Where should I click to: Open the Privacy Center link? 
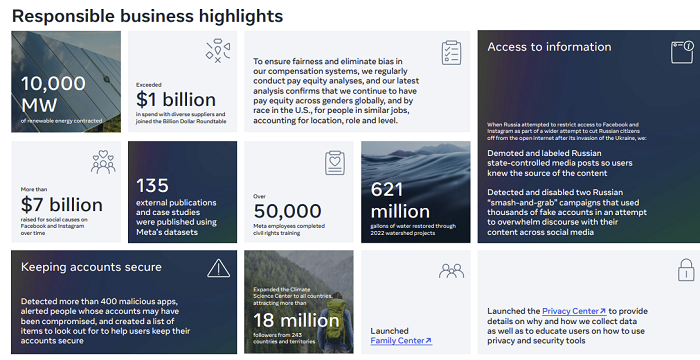[574, 311]
